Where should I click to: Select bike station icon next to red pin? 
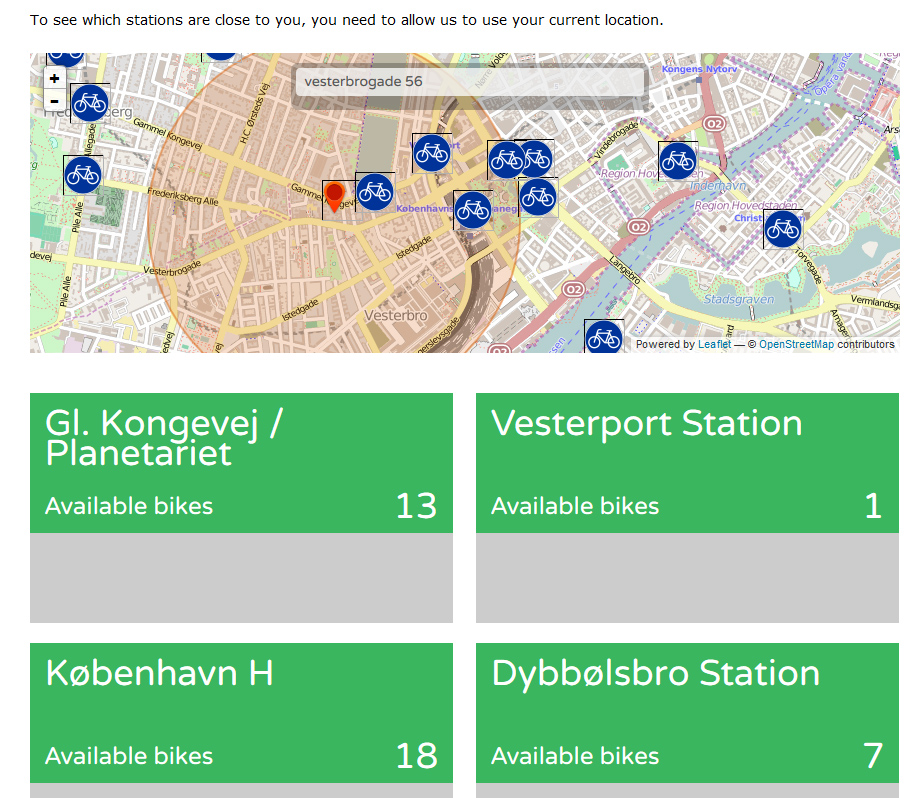click(x=375, y=192)
